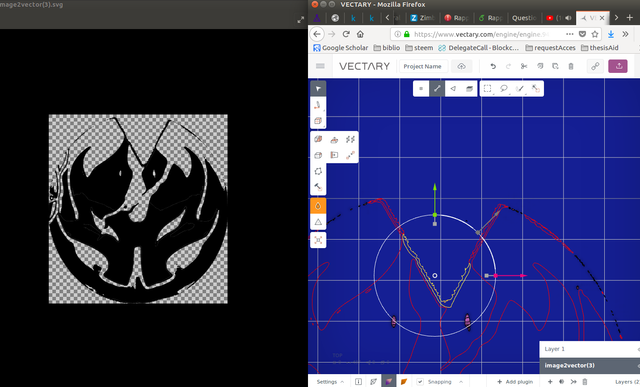The image size is (640, 387).
Task: Close the active Vectary tab
Action: pyautogui.click(x=602, y=18)
